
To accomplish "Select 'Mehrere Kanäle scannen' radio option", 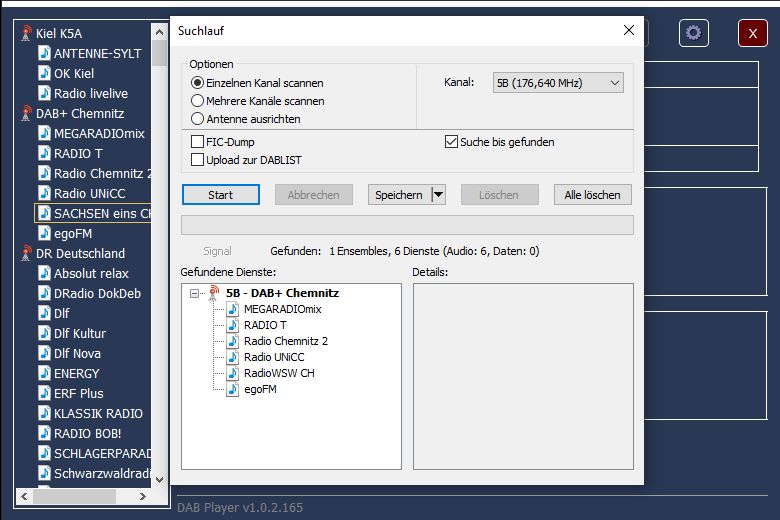I will tap(197, 101).
